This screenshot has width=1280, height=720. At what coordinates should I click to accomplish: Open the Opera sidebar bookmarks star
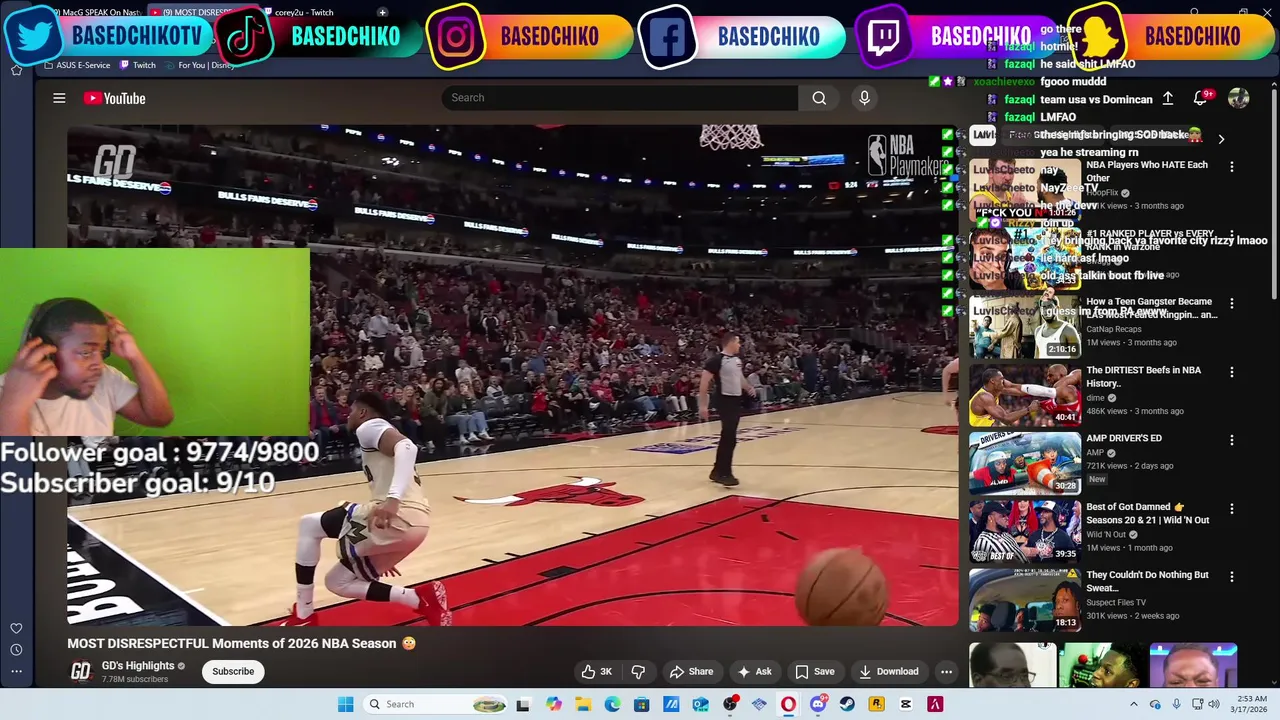(16, 70)
